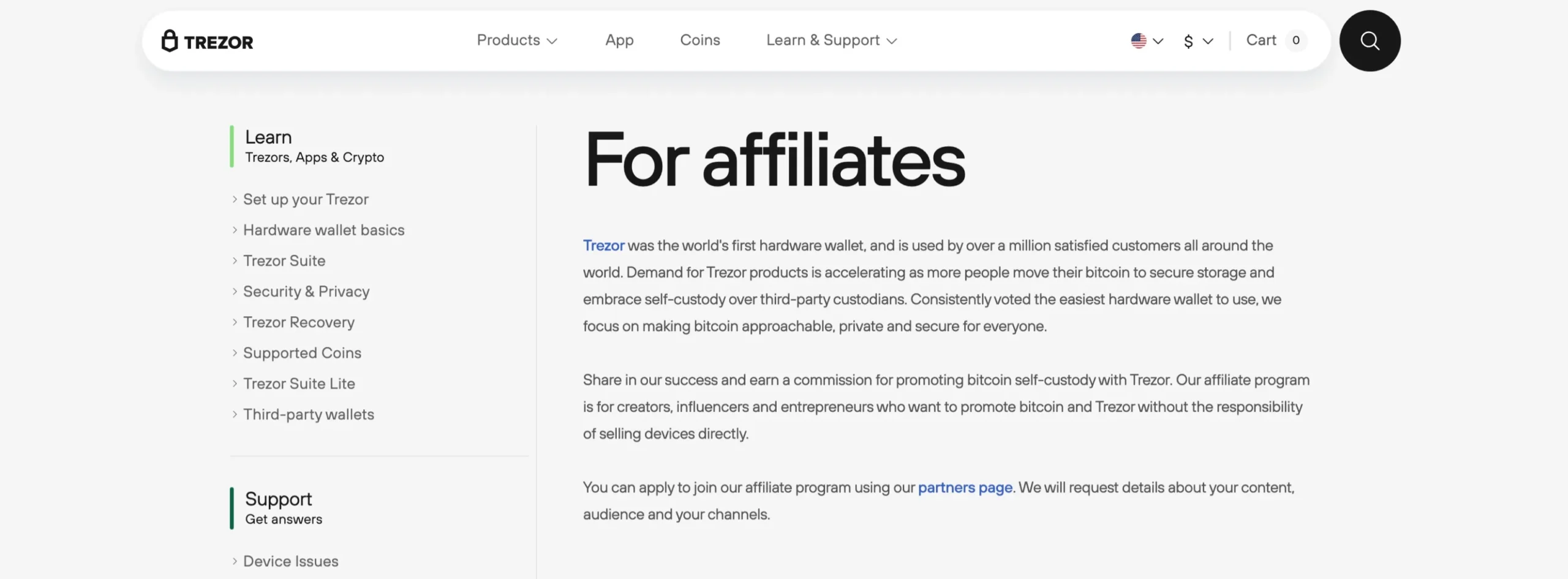The width and height of the screenshot is (1568, 579).
Task: Open the dollar currency selector
Action: click(x=1197, y=41)
